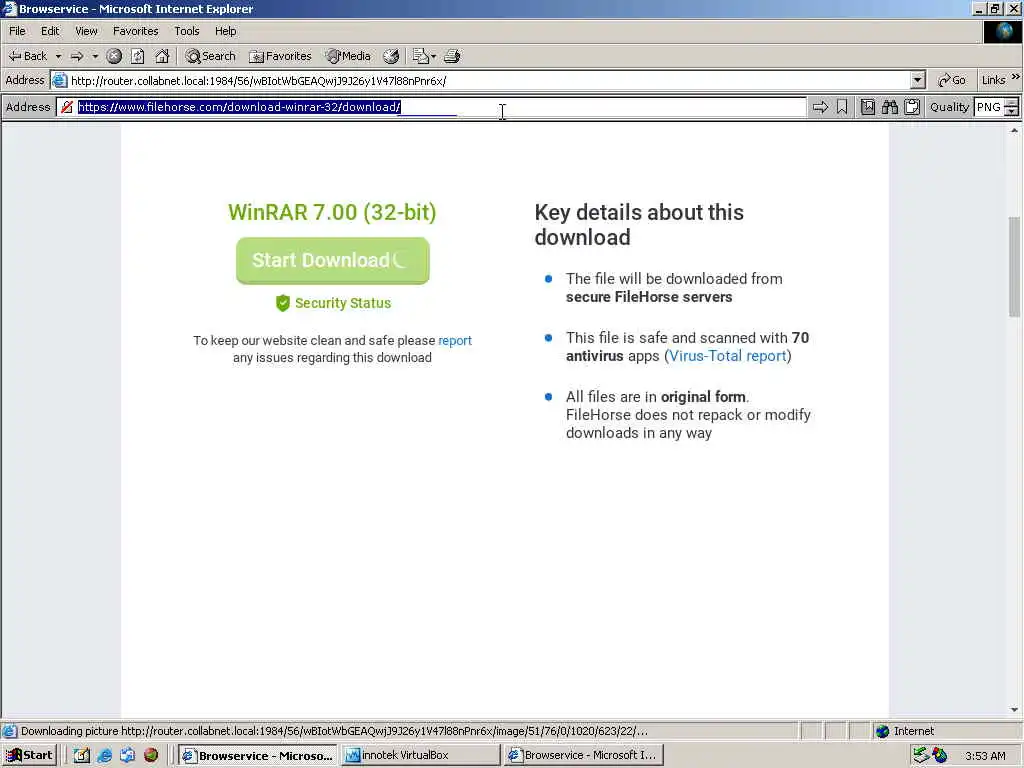Click the report link
This screenshot has height=768, width=1024.
pos(455,340)
